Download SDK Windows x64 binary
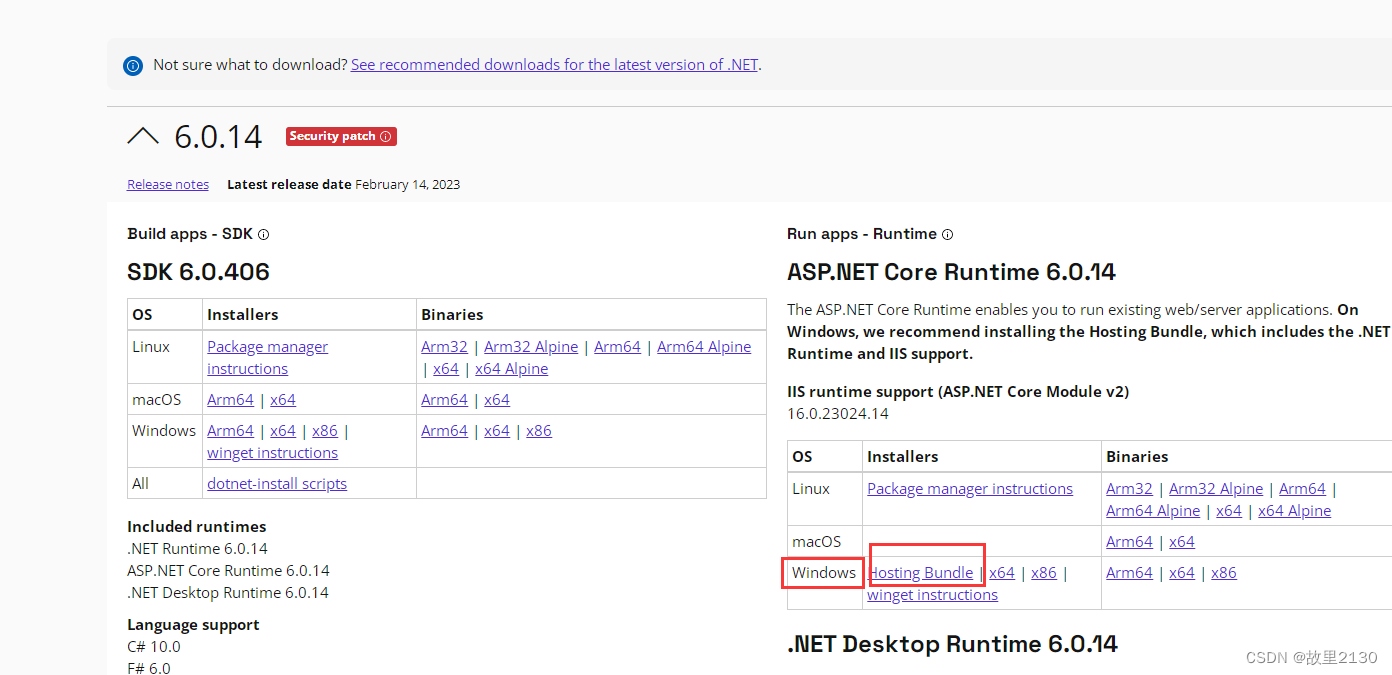 click(x=497, y=430)
